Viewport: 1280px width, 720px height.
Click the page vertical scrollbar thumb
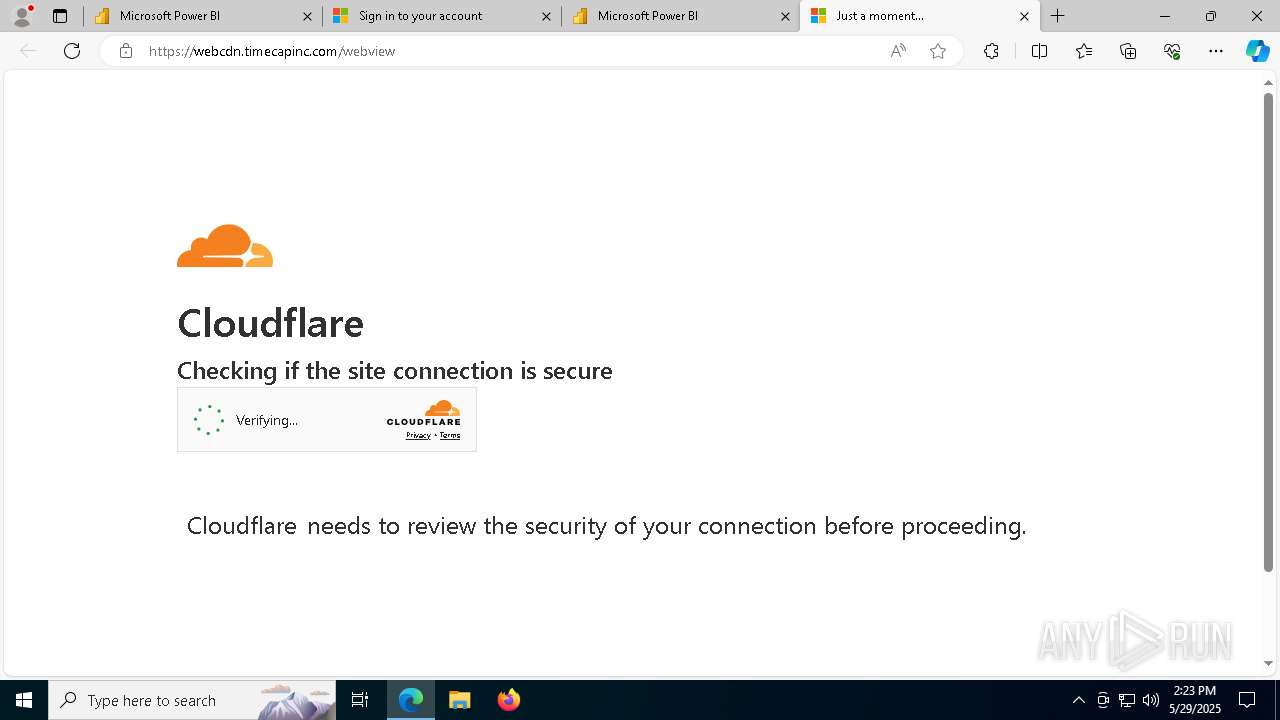1268,332
